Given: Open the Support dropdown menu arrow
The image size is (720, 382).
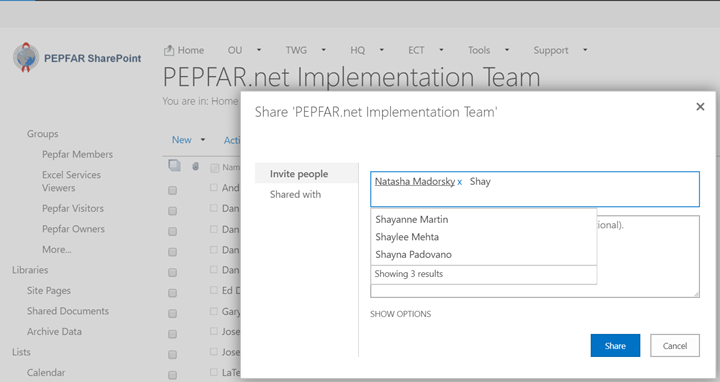Looking at the screenshot, I should click(x=585, y=50).
